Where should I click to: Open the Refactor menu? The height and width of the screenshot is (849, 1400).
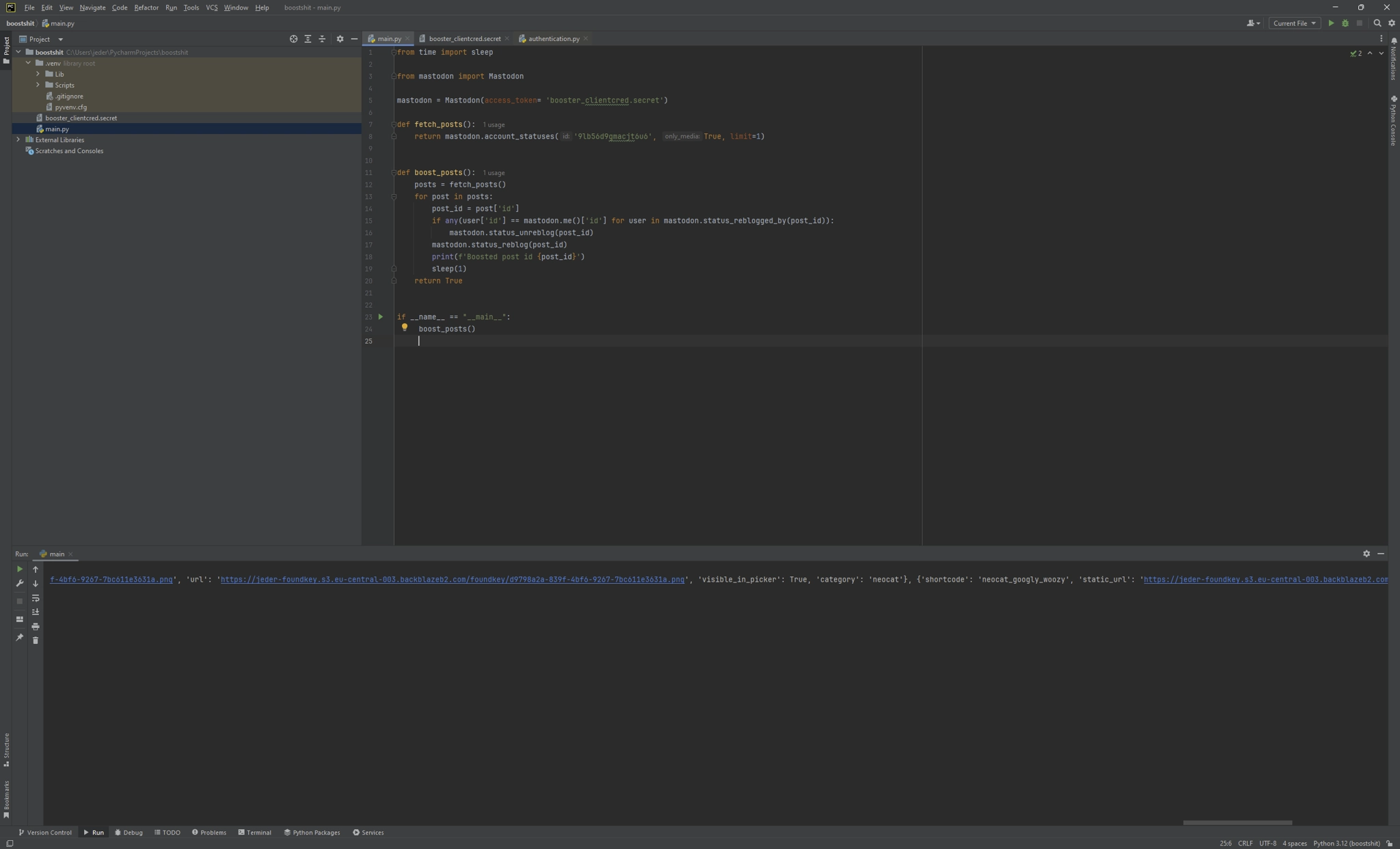[x=146, y=8]
